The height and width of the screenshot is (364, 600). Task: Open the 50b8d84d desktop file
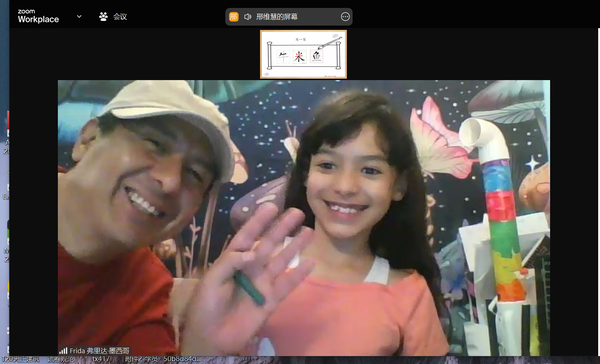coord(181,359)
